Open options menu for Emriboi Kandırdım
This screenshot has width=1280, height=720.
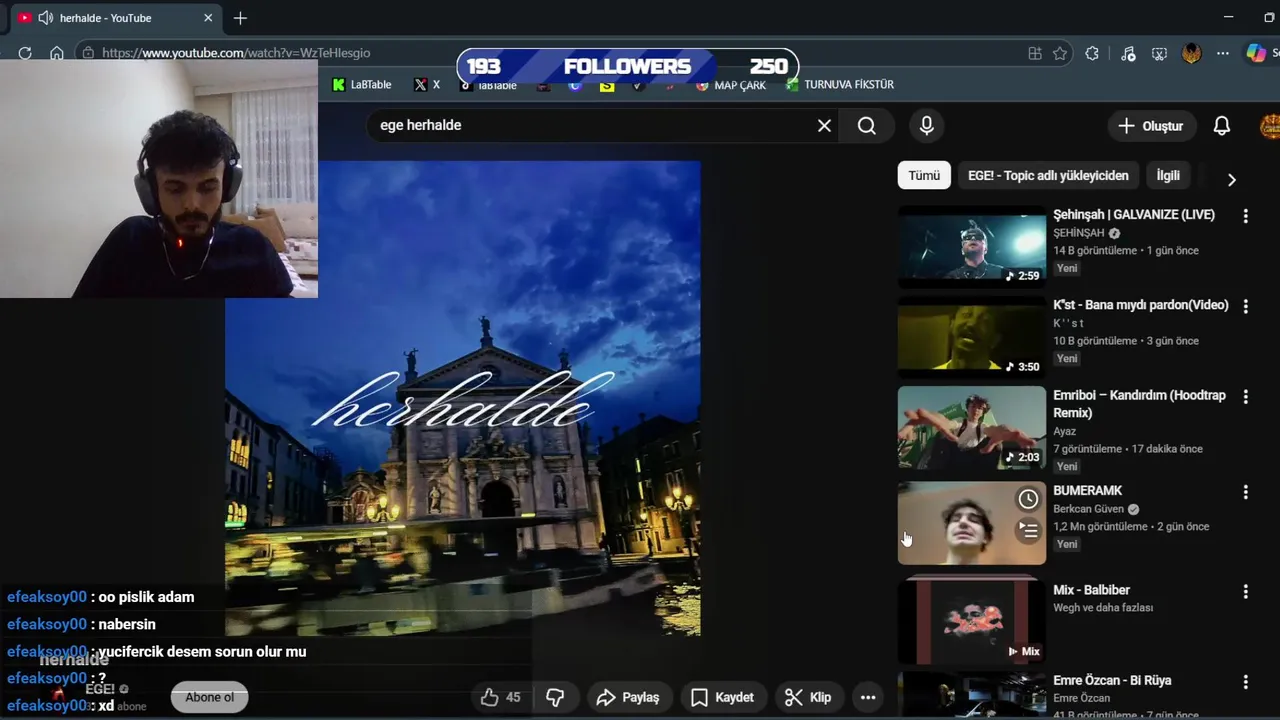pos(1245,397)
